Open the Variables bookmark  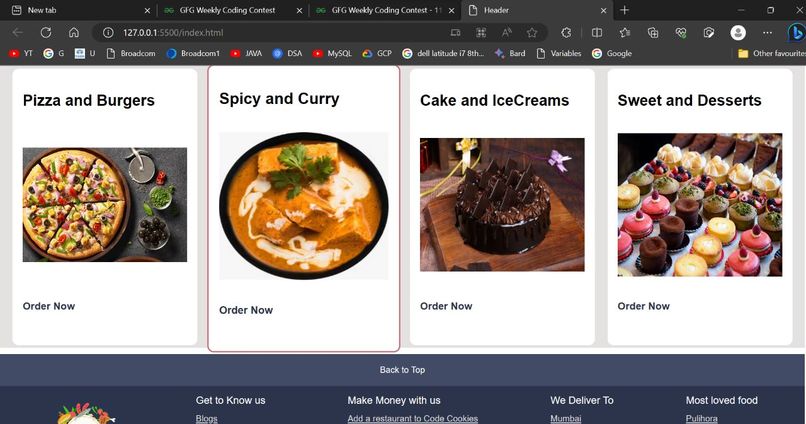(x=559, y=53)
